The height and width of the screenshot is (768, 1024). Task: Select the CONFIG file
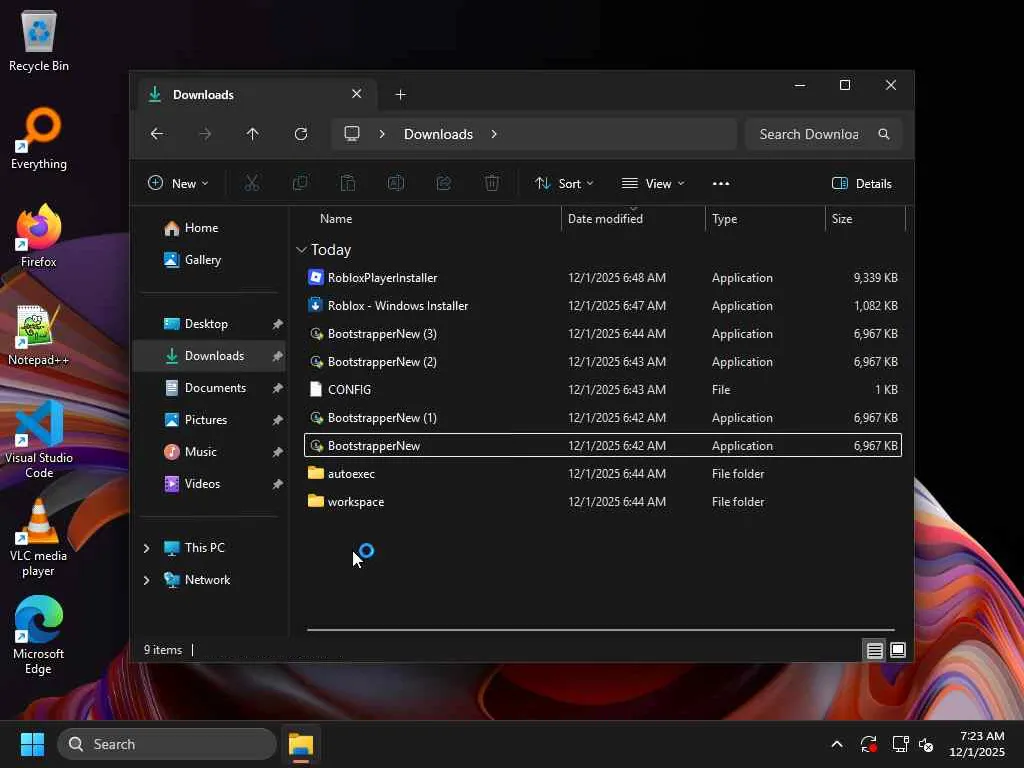pyautogui.click(x=349, y=390)
